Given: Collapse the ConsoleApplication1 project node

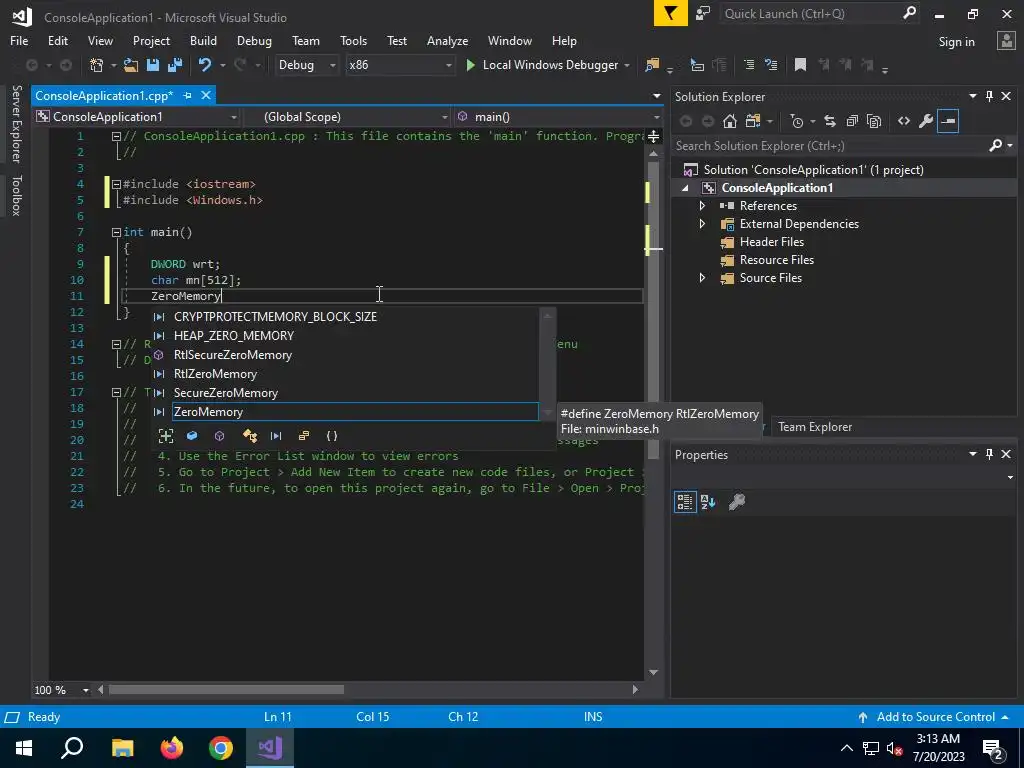Looking at the screenshot, I should (685, 188).
